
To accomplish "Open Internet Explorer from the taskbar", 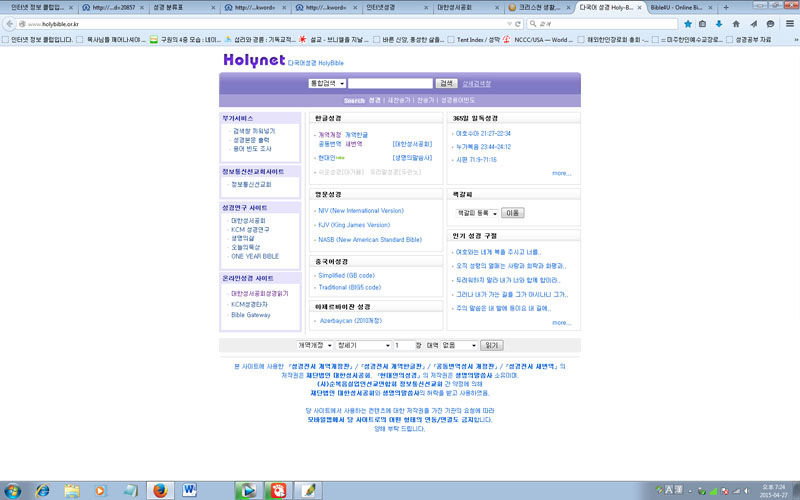I will coord(42,489).
